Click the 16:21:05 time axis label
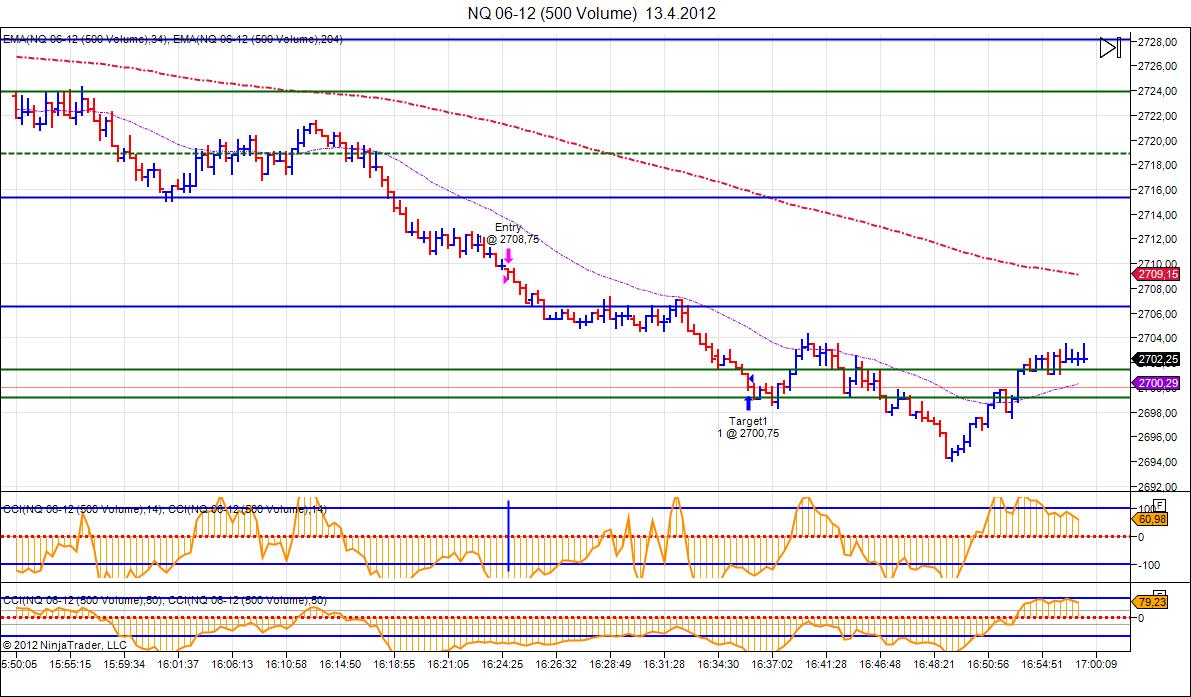This screenshot has height=697, width=1191. click(x=447, y=664)
